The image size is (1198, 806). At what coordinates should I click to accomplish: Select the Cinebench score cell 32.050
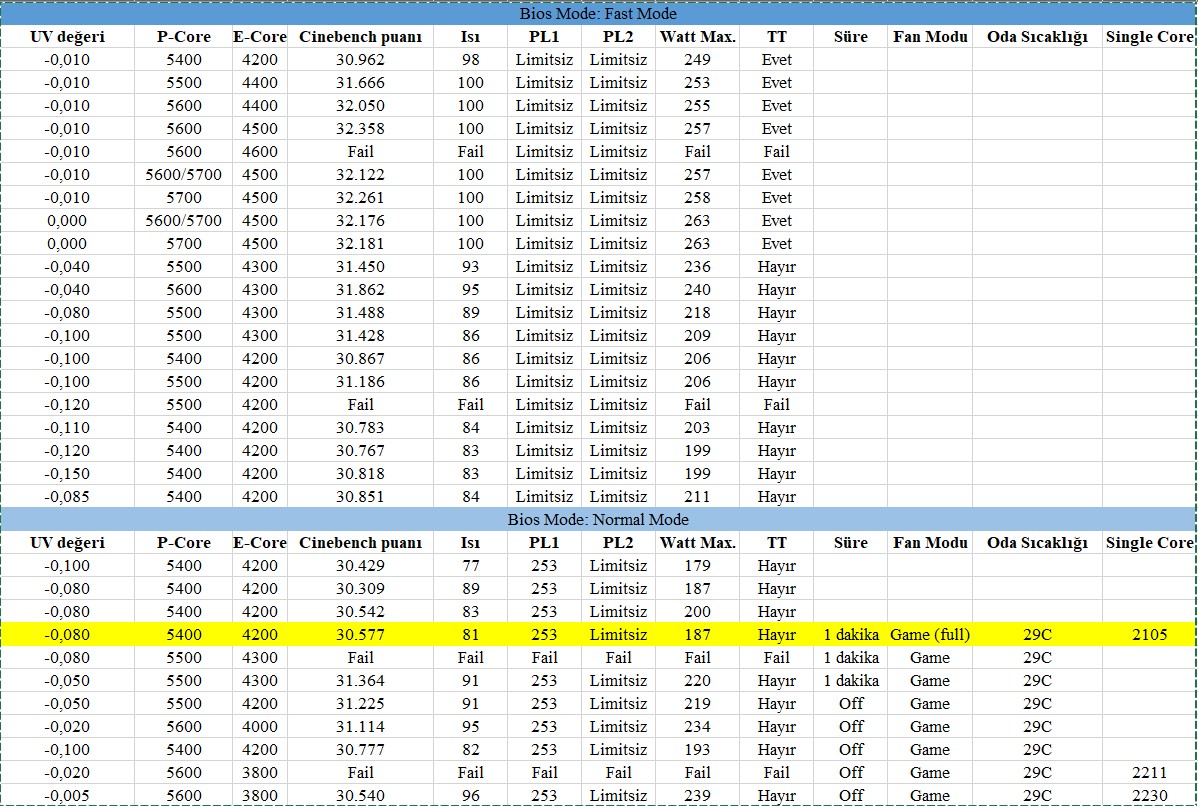click(x=360, y=105)
